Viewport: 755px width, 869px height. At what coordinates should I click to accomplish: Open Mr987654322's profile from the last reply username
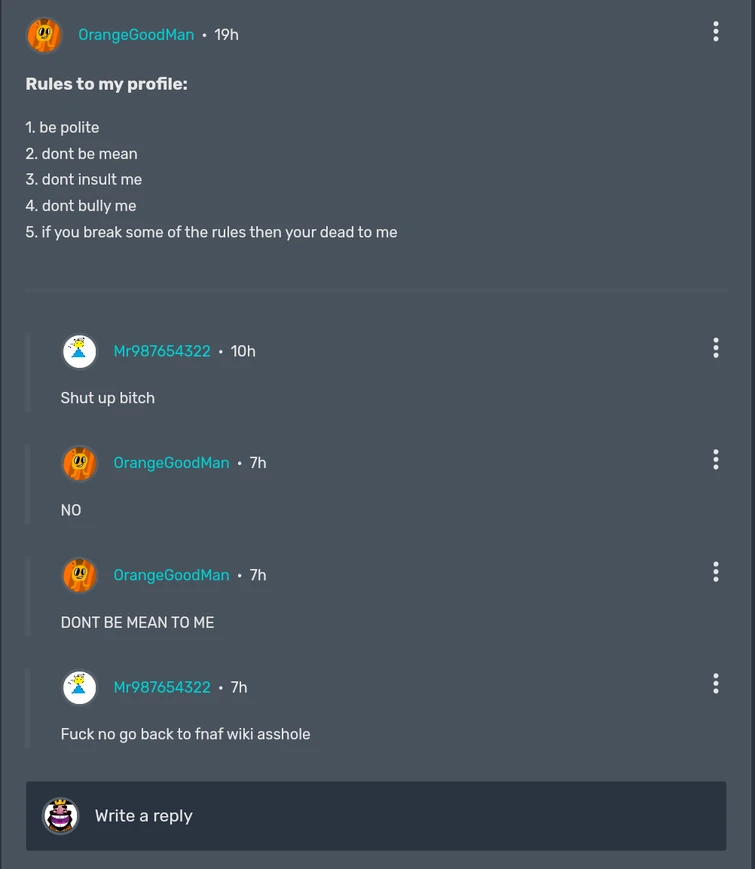pyautogui.click(x=162, y=687)
